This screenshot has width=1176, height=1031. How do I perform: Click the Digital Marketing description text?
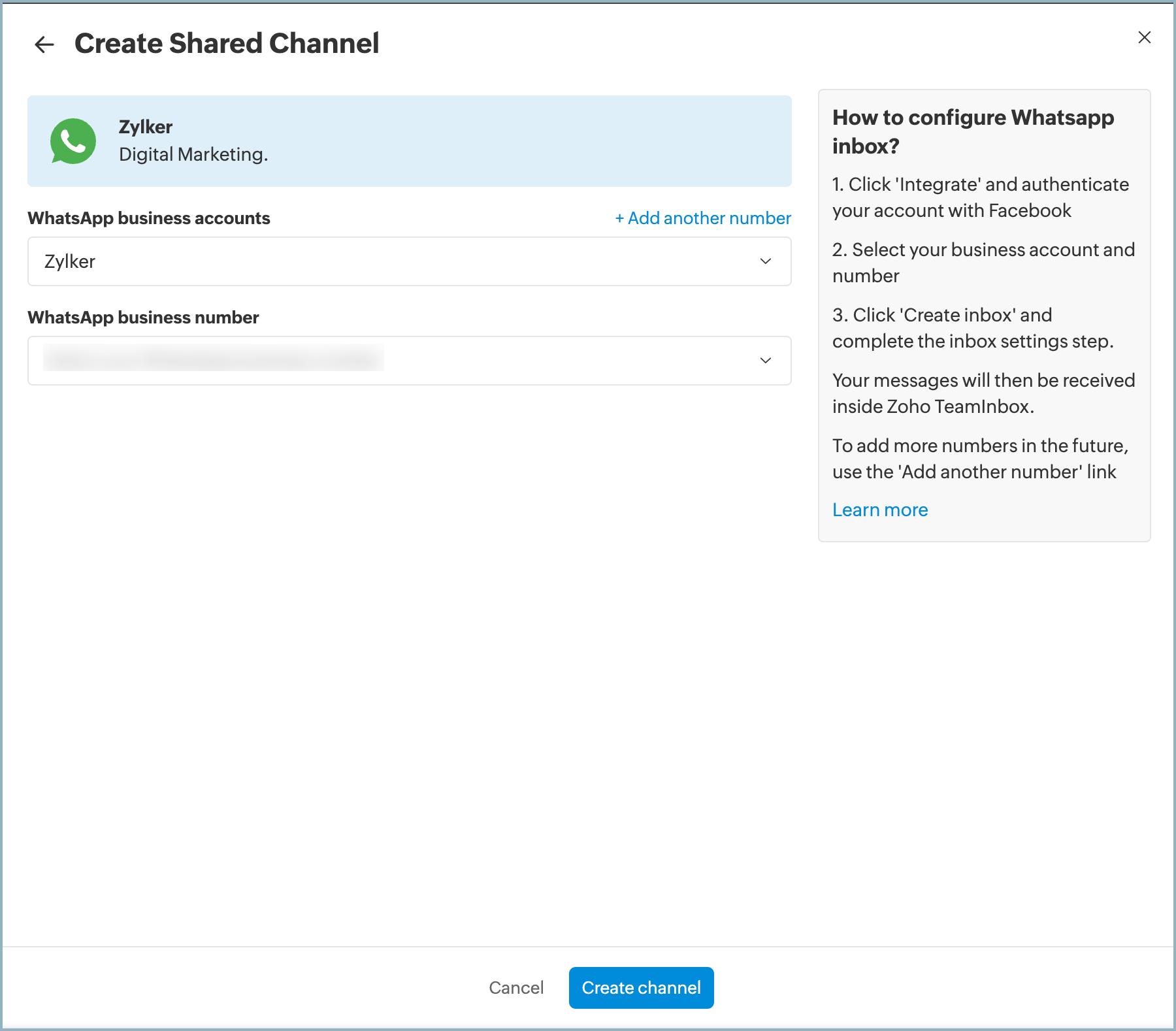pos(193,155)
